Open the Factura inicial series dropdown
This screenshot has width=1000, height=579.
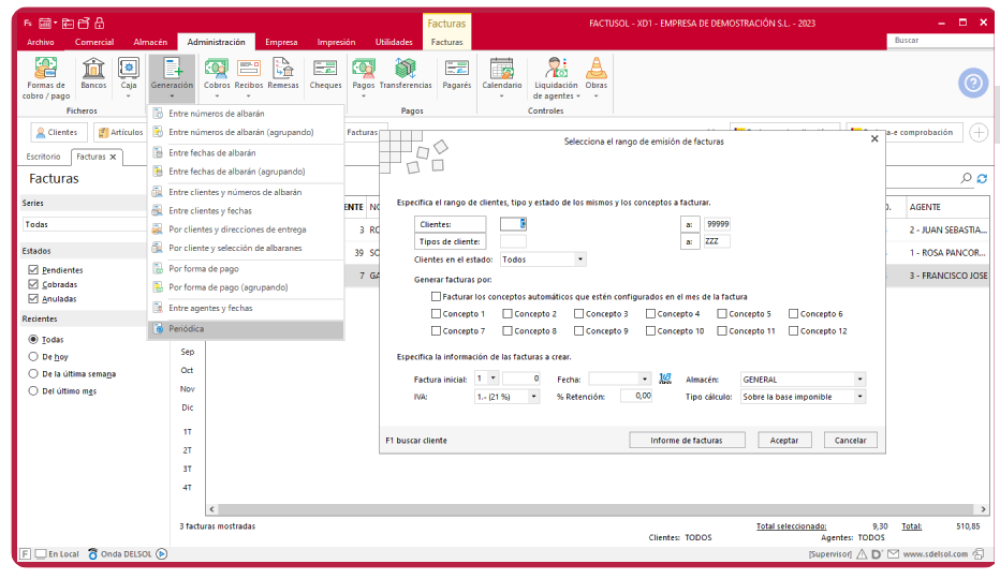click(x=493, y=379)
